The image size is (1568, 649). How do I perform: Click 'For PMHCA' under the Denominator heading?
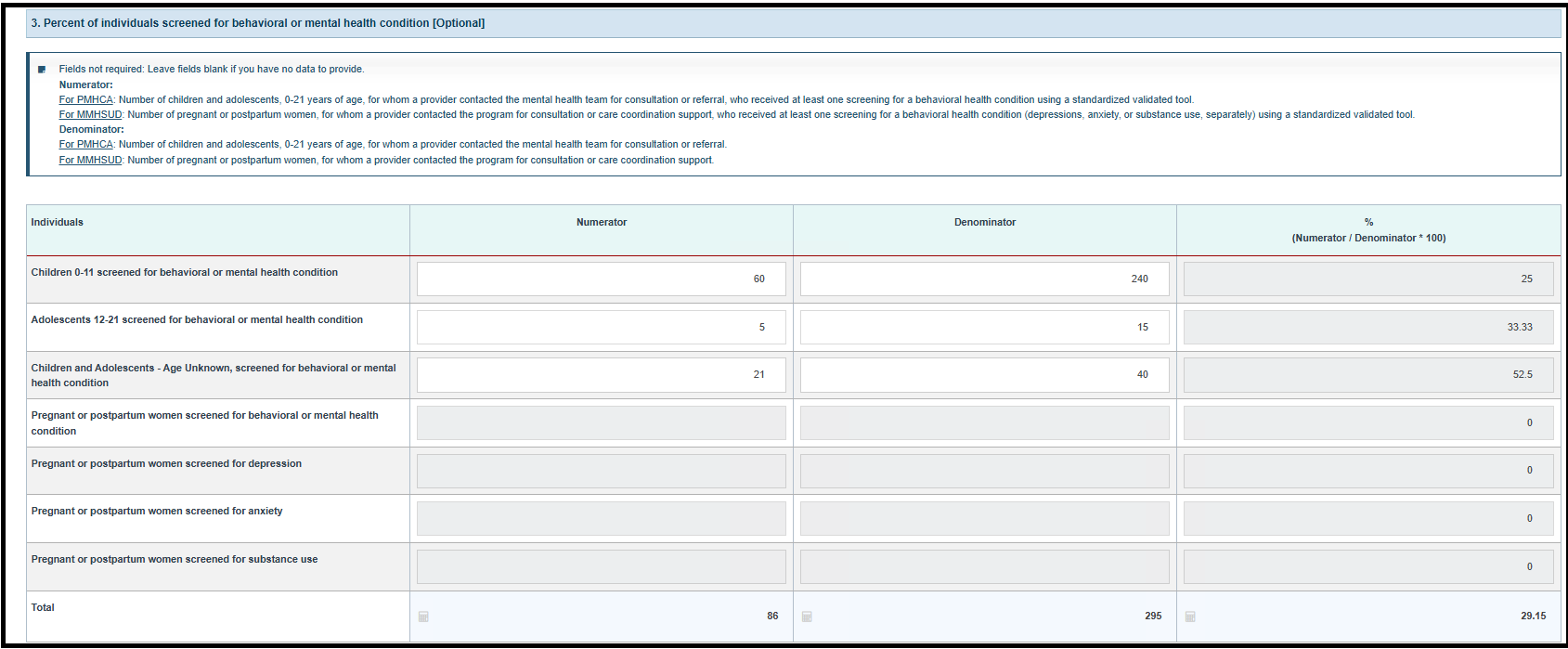click(x=86, y=144)
